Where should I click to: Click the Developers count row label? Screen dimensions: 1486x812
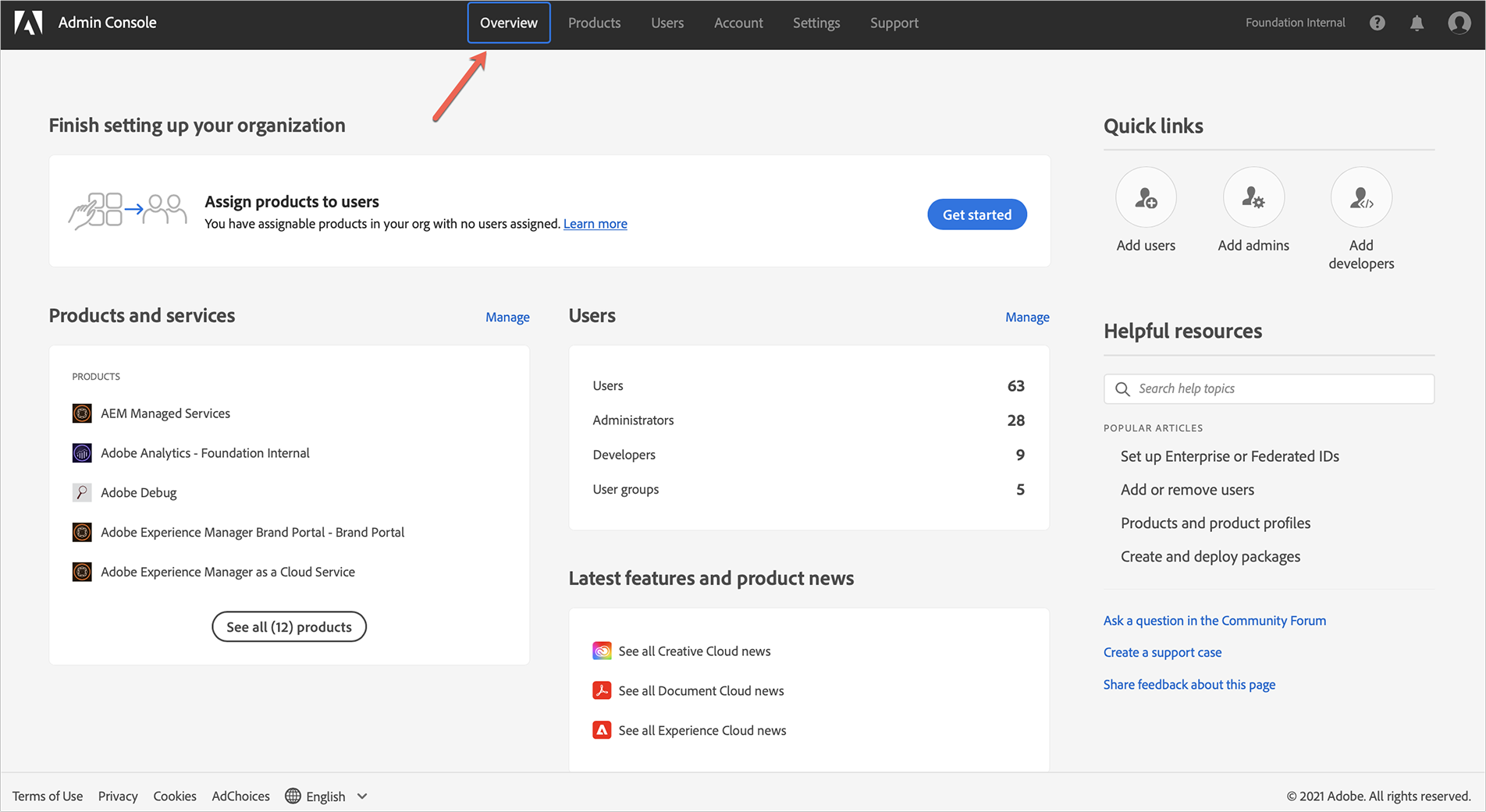click(624, 455)
